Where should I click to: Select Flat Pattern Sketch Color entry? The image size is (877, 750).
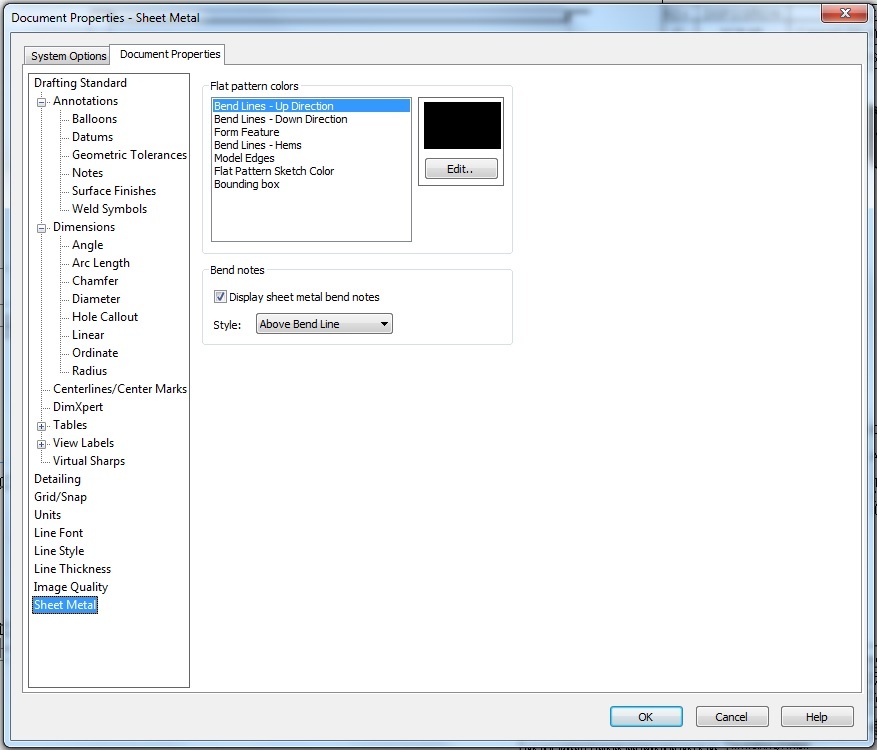pyautogui.click(x=311, y=171)
